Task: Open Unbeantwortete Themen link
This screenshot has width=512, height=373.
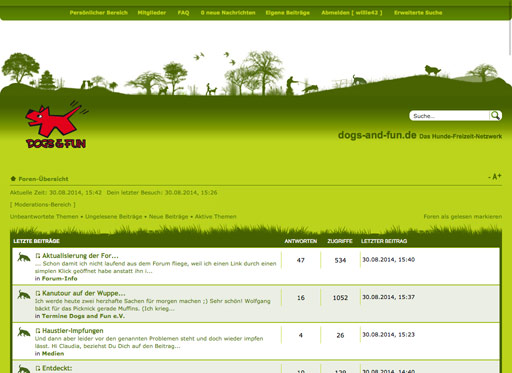Action: [x=44, y=217]
